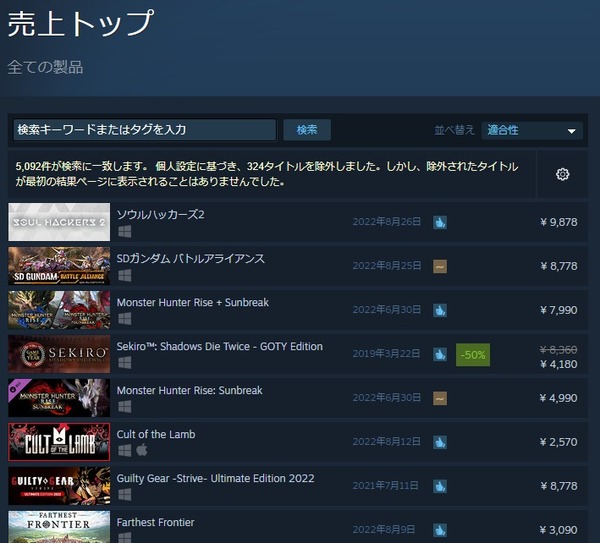
Task: Click the Apple macOS icon under Cult of the Lamb
Action: tap(142, 450)
